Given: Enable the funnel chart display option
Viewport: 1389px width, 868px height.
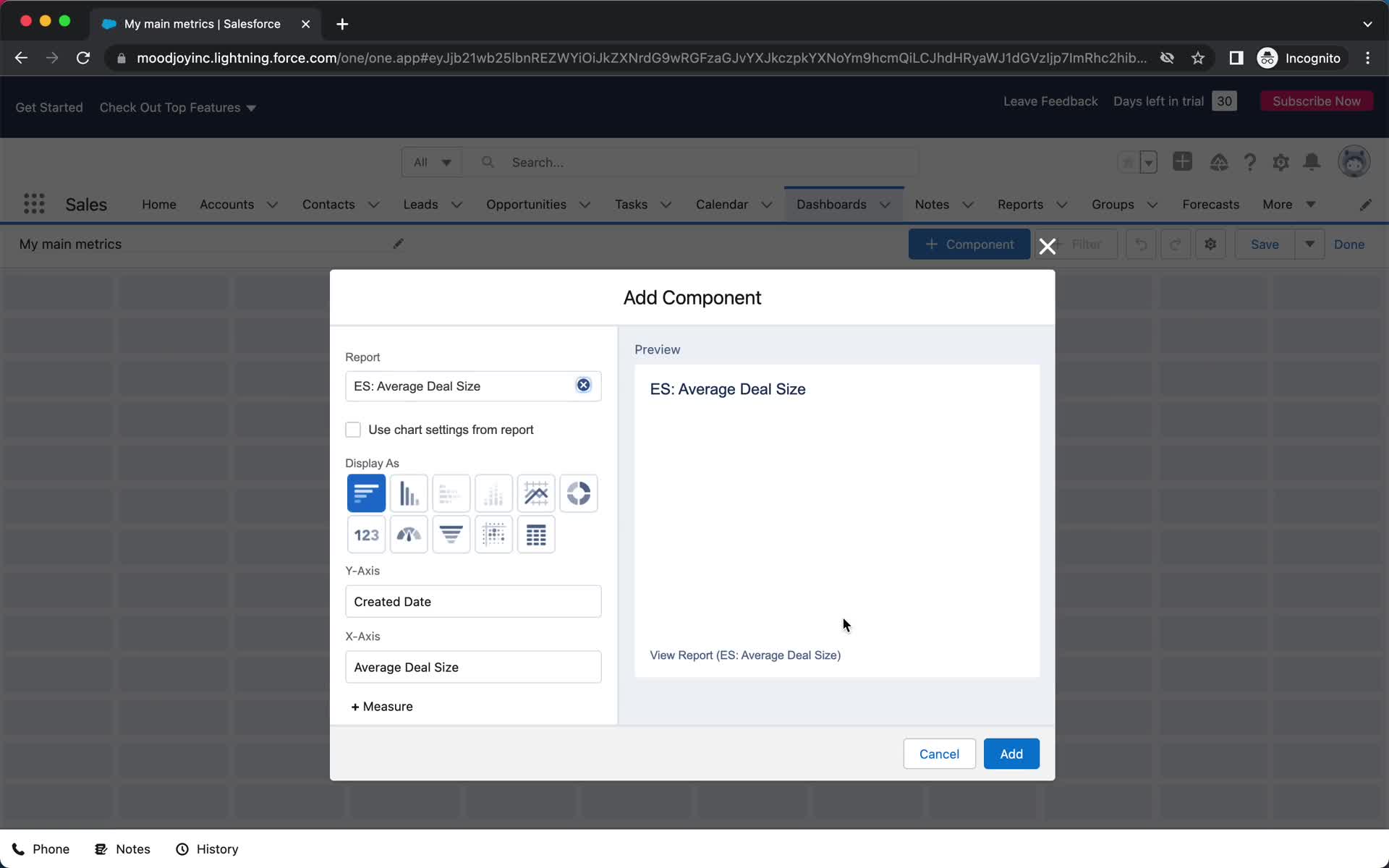Looking at the screenshot, I should point(450,534).
